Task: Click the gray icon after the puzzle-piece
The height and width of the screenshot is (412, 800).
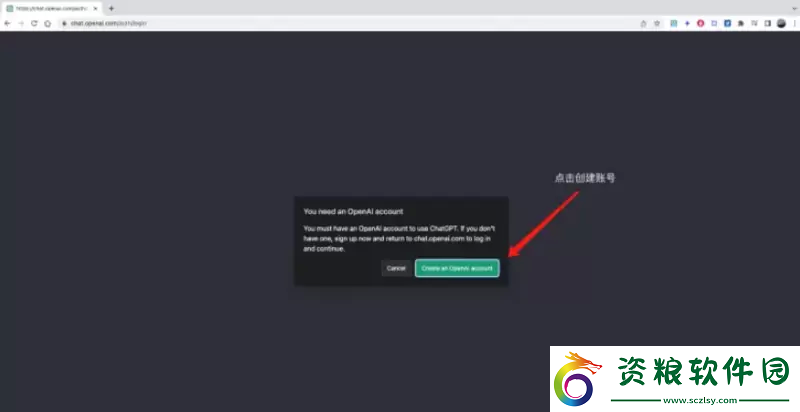Action: coord(754,23)
